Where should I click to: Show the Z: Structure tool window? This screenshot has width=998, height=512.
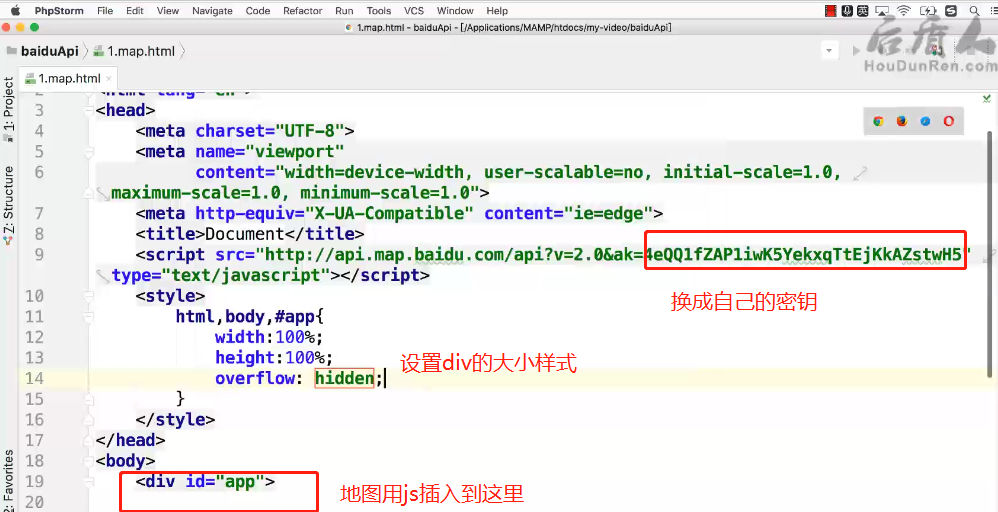pos(8,205)
